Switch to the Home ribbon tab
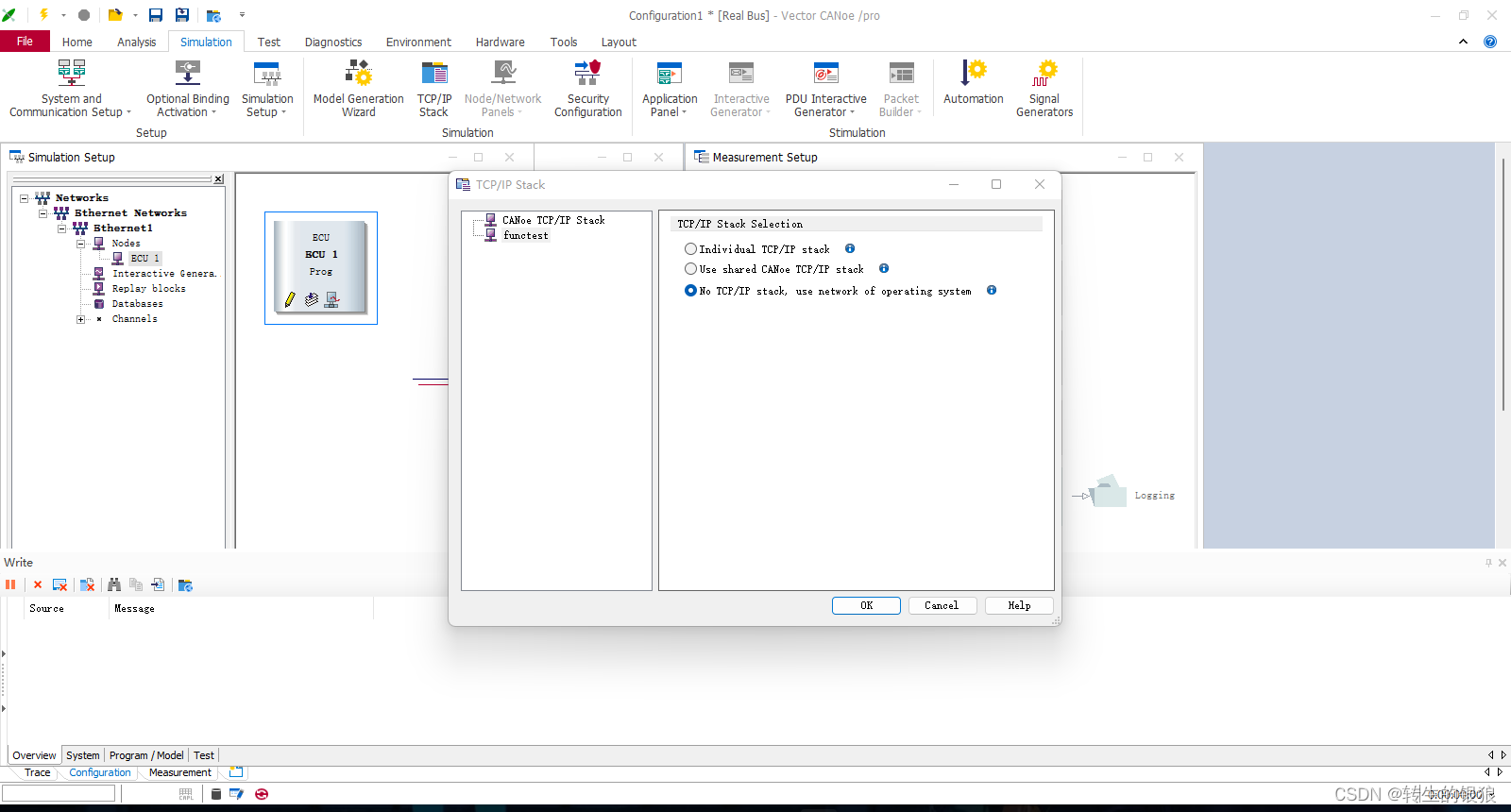The image size is (1511, 812). [77, 42]
